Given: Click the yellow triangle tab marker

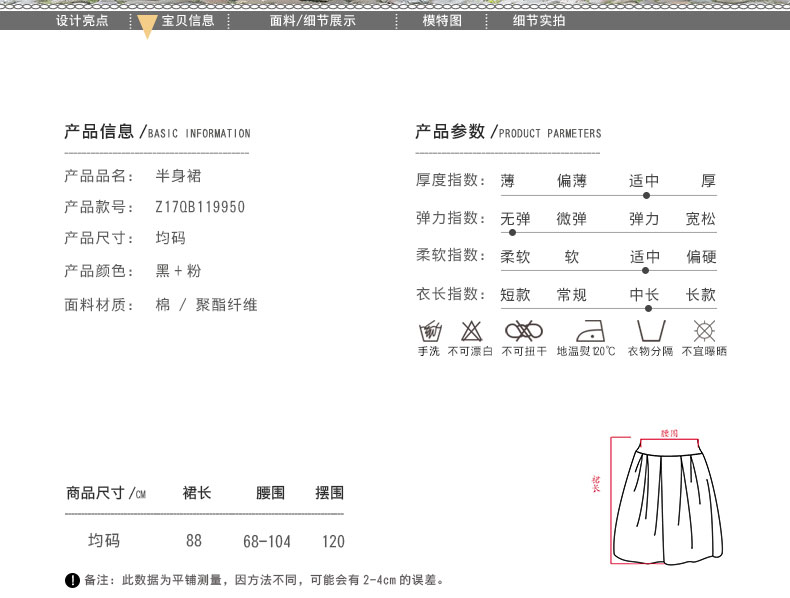Looking at the screenshot, I should click(x=147, y=26).
